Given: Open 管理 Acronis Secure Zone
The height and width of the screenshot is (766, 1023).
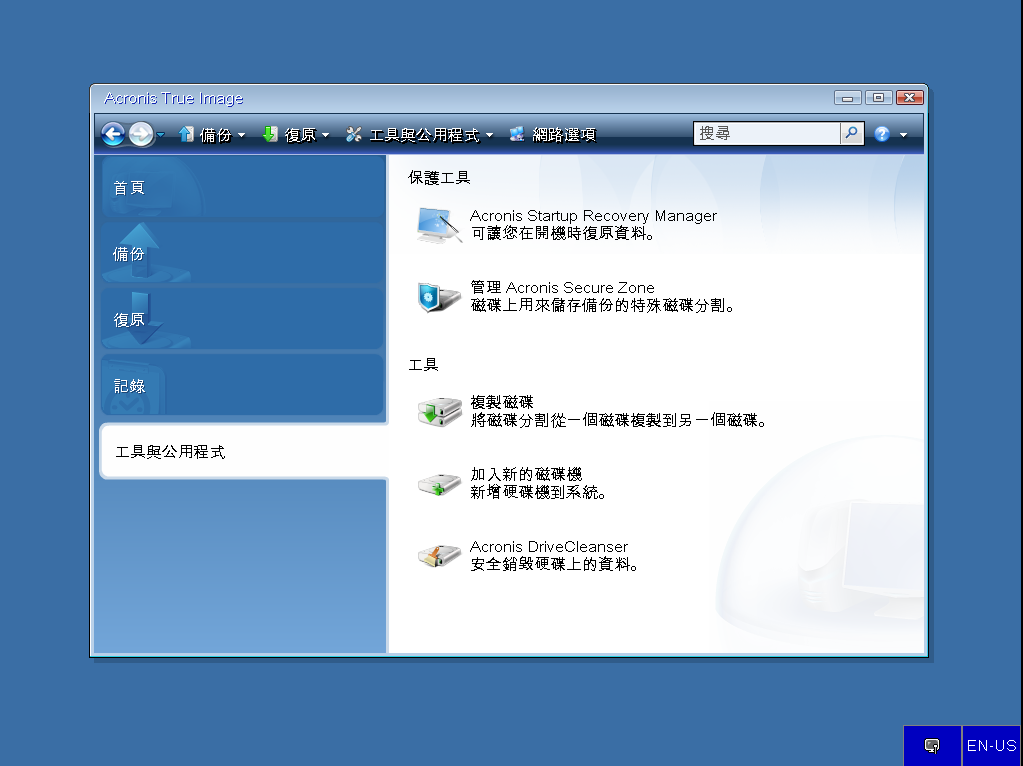Looking at the screenshot, I should 562,288.
